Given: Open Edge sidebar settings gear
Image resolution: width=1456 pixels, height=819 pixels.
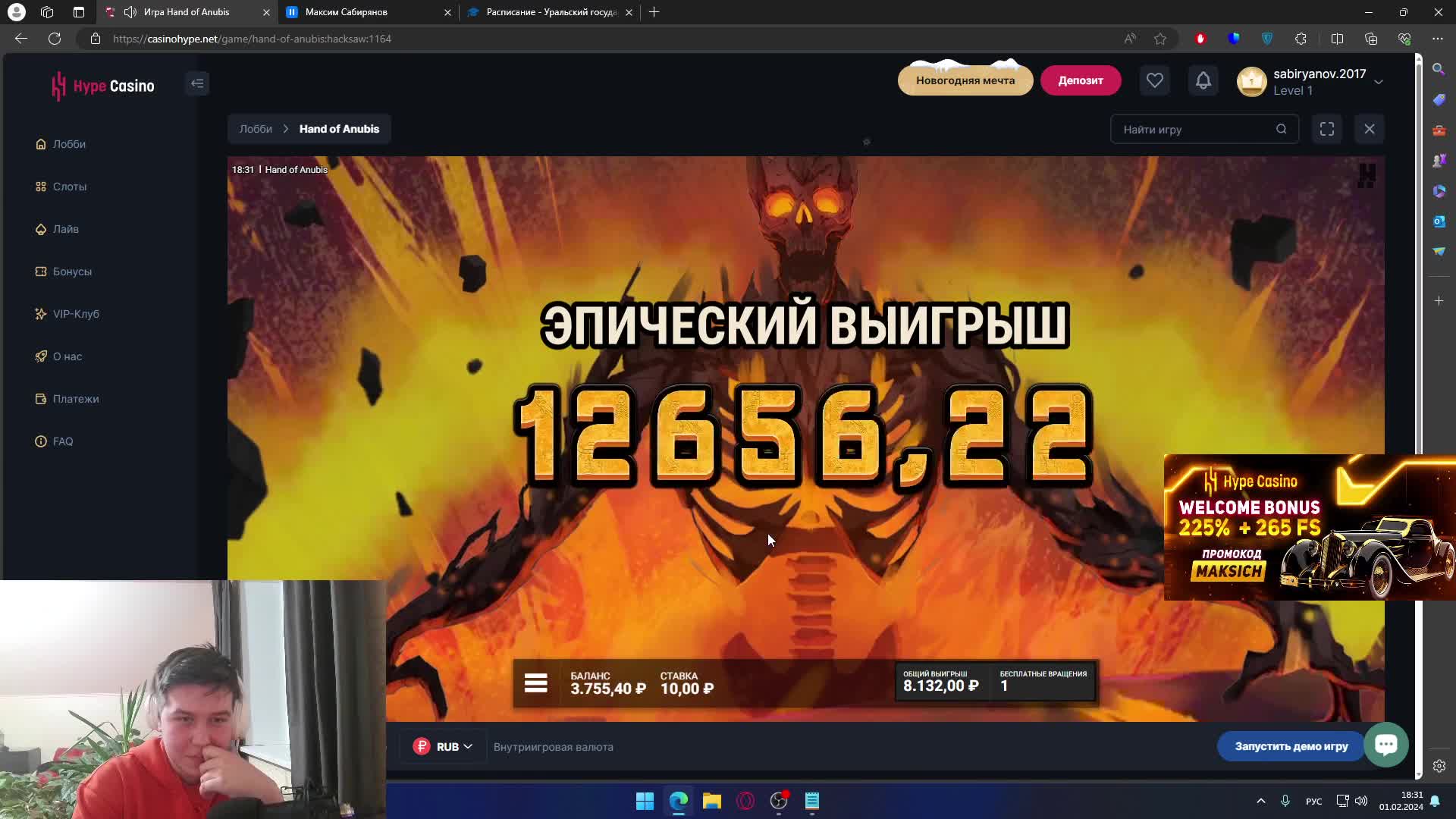Looking at the screenshot, I should pos(1439,766).
